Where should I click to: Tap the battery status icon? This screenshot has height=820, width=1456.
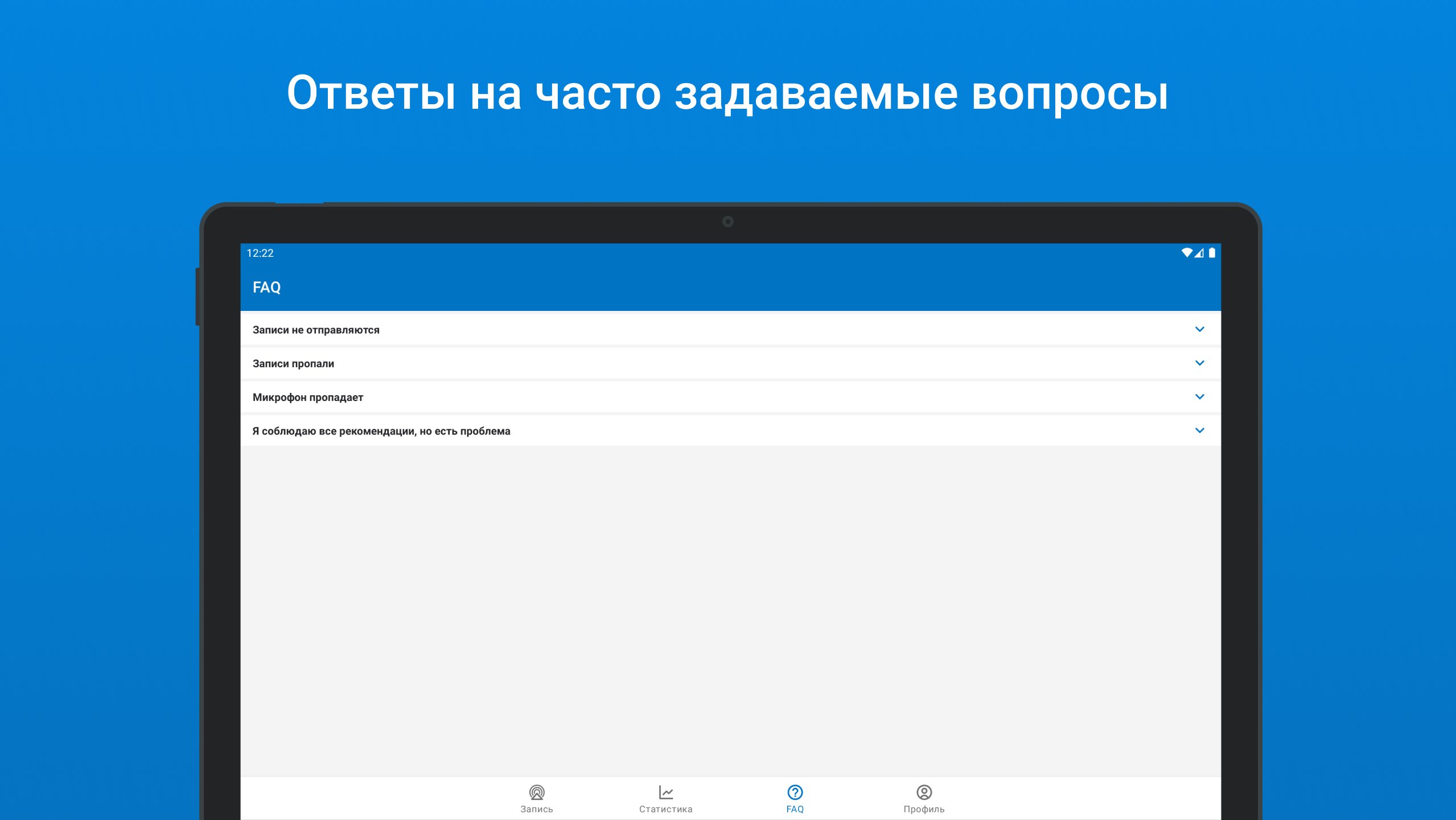tap(1212, 252)
